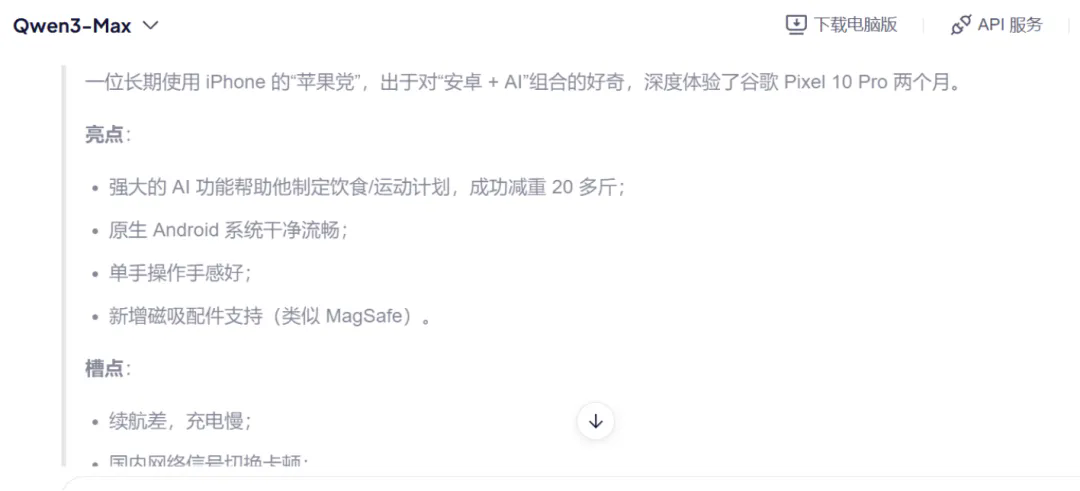Click the download desktop monitor icon
The height and width of the screenshot is (491, 1080).
point(796,25)
